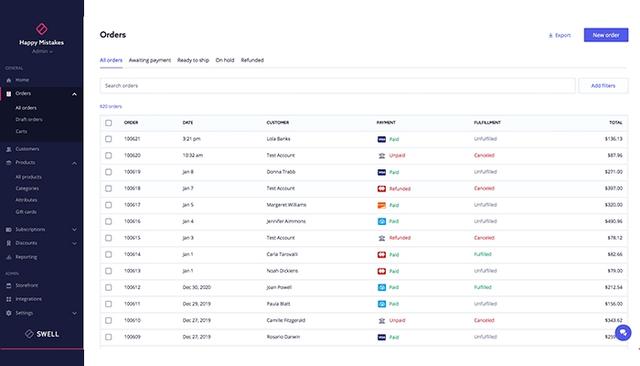Click card icon for order 100619
640x366 pixels.
click(x=382, y=172)
